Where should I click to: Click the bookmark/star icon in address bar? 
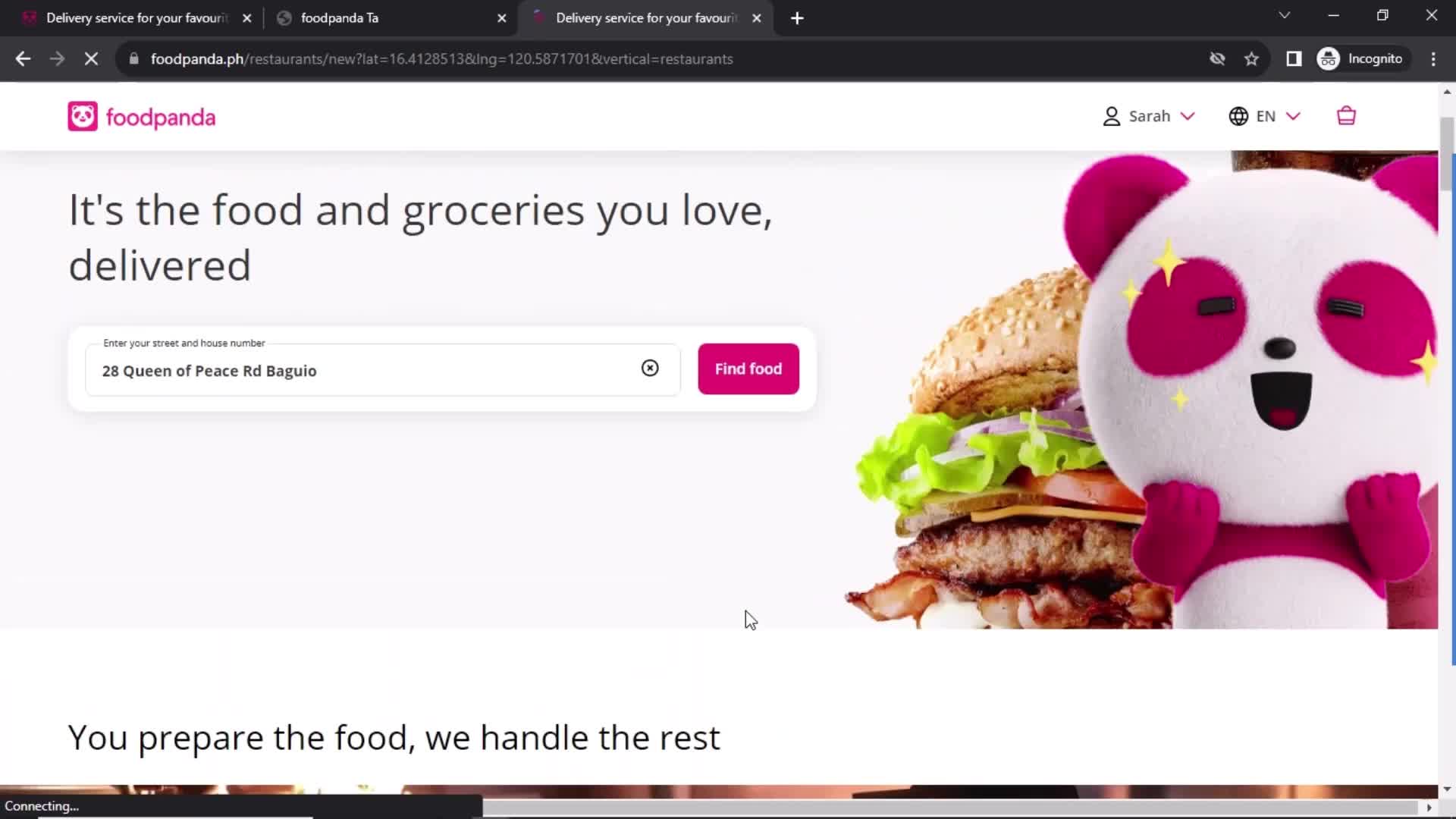pos(1252,59)
